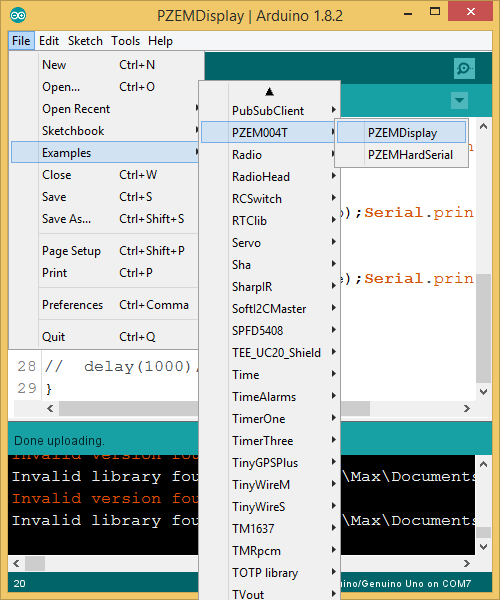
Task: Open the Tools menu
Action: 125,41
